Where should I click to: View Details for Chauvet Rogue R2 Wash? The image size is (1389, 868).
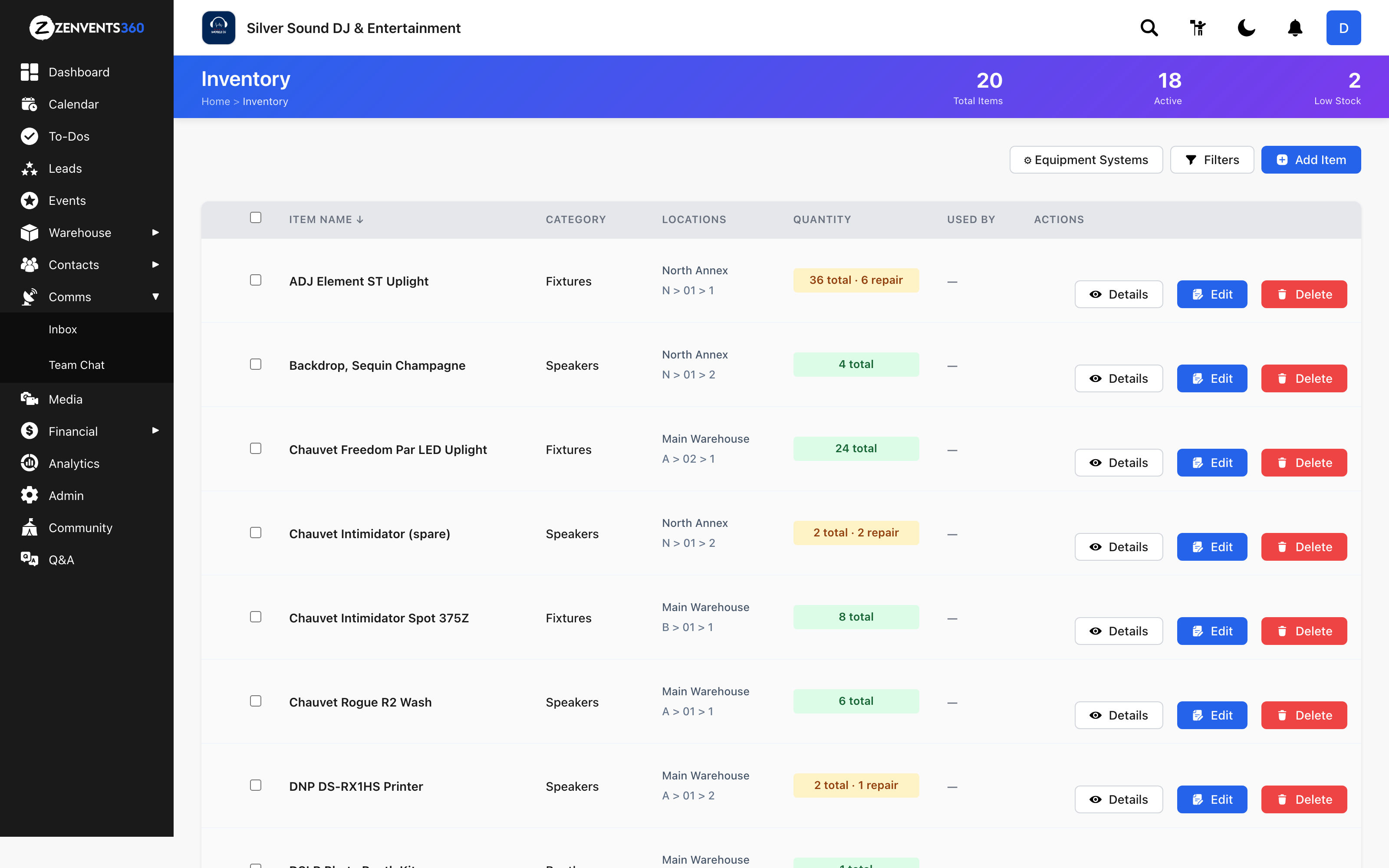(1119, 715)
